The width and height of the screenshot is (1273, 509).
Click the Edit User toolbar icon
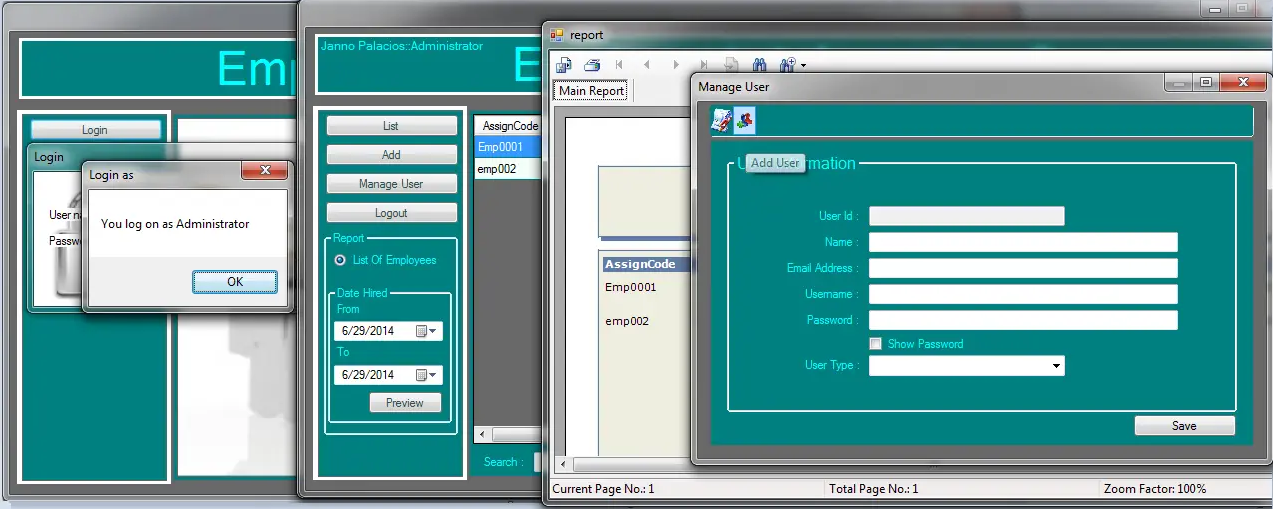tap(721, 121)
